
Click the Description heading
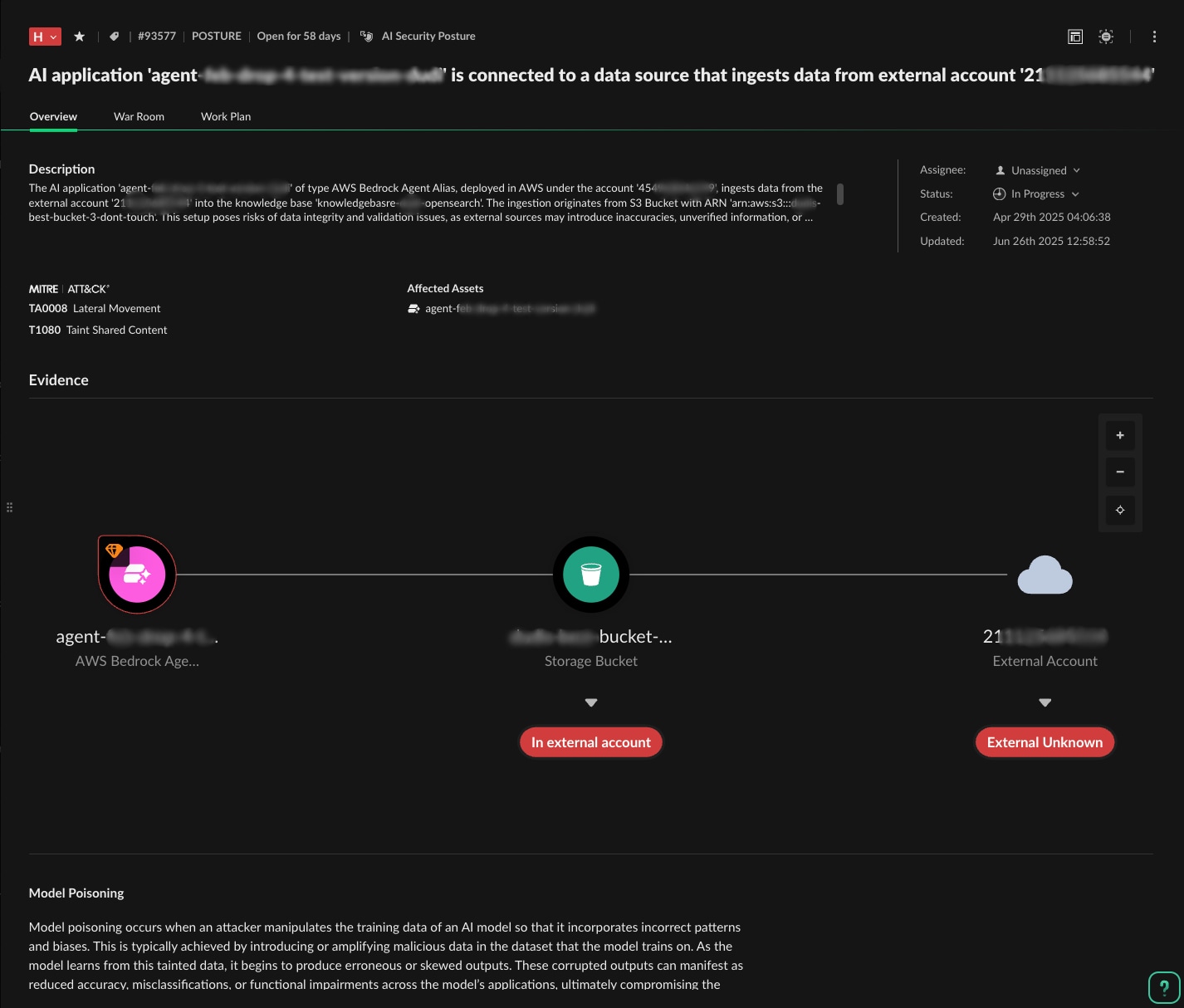62,169
